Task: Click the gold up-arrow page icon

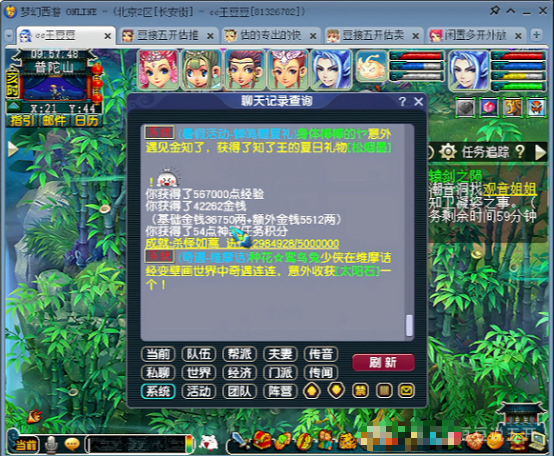Action: click(312, 391)
